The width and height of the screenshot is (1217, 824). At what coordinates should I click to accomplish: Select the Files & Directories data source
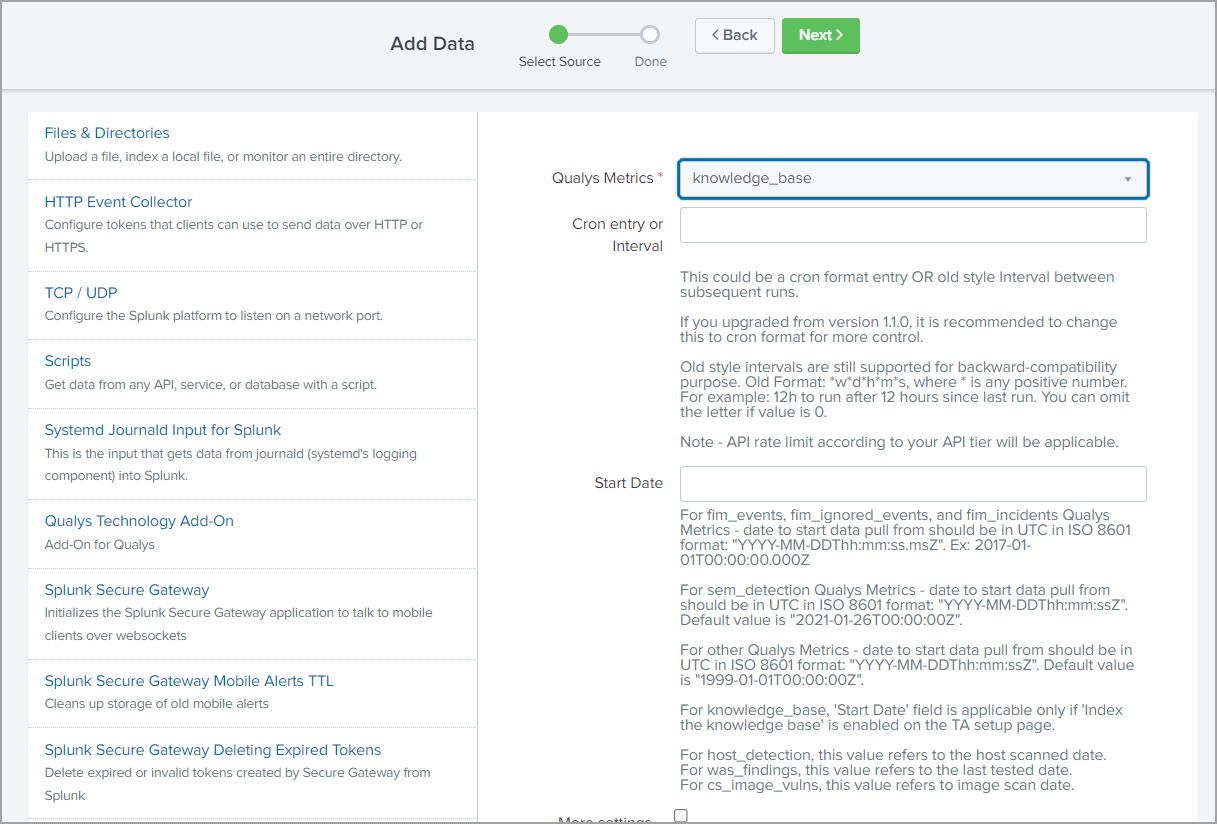point(107,132)
